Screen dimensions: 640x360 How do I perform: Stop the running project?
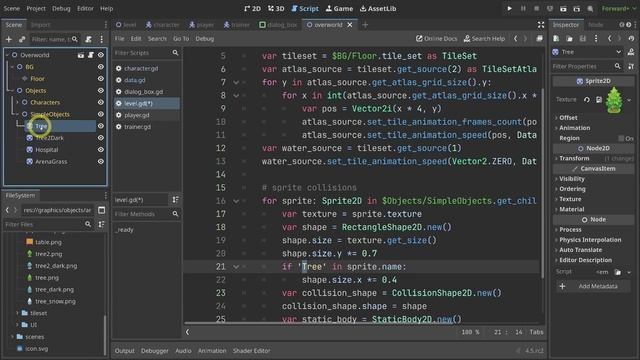click(536, 8)
